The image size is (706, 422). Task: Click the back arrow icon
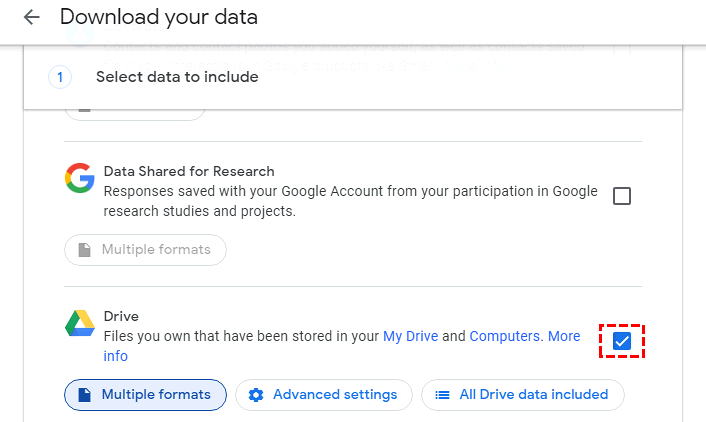[x=32, y=17]
